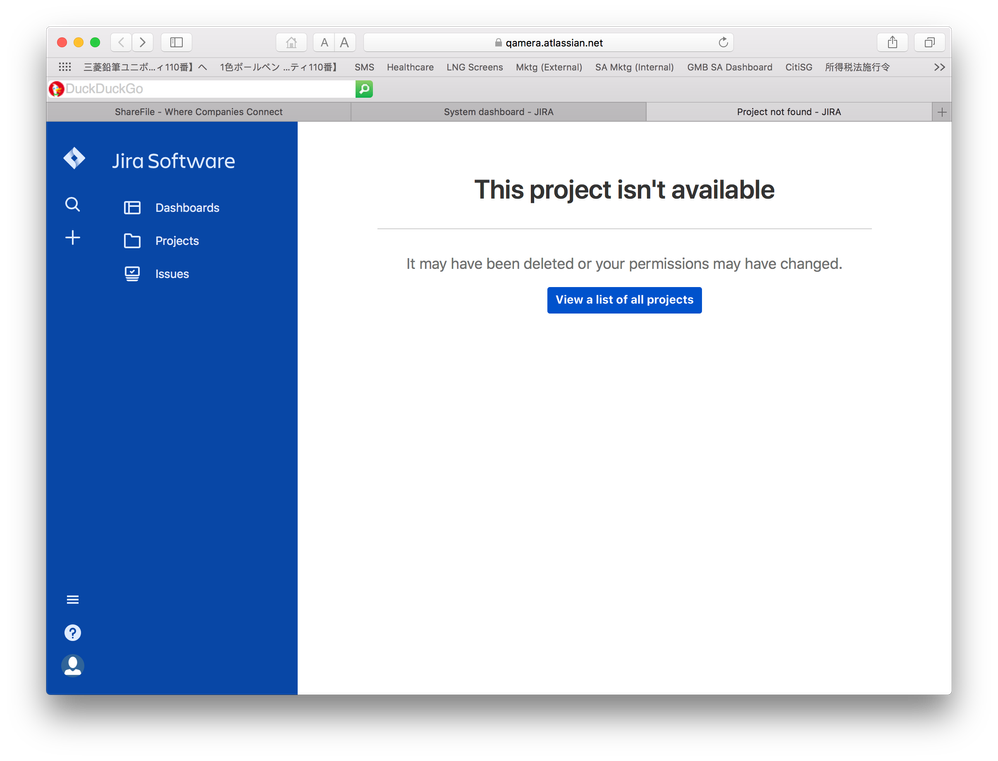Click the Jira Software title link
Viewport: 998px width, 761px height.
pyautogui.click(x=174, y=160)
